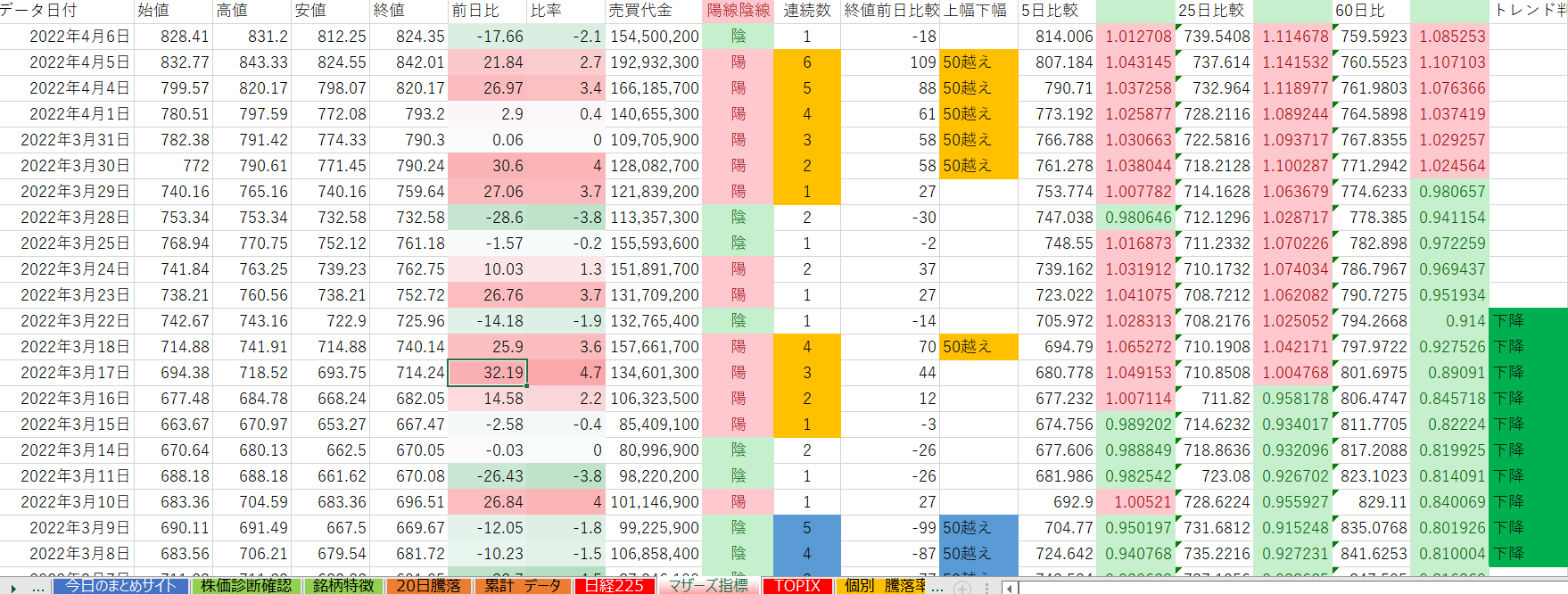Viewport: 1568px width, 594px height.
Task: Select date cell 2022年4月6日
Action: pyautogui.click(x=68, y=37)
